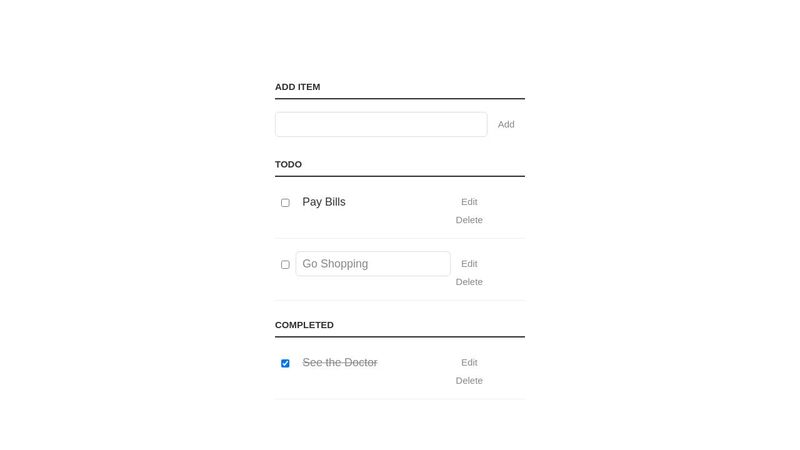This screenshot has height=450, width=800.
Task: Click the COMPLETED section heading
Action: [304, 325]
